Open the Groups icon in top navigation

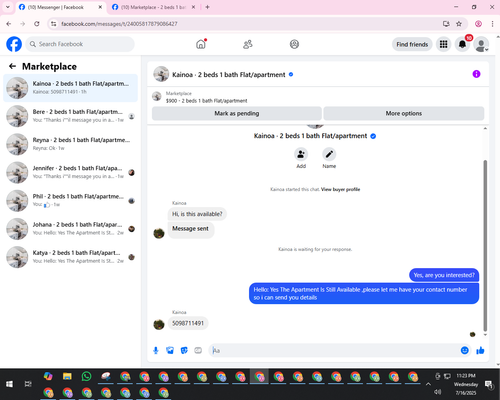(294, 44)
